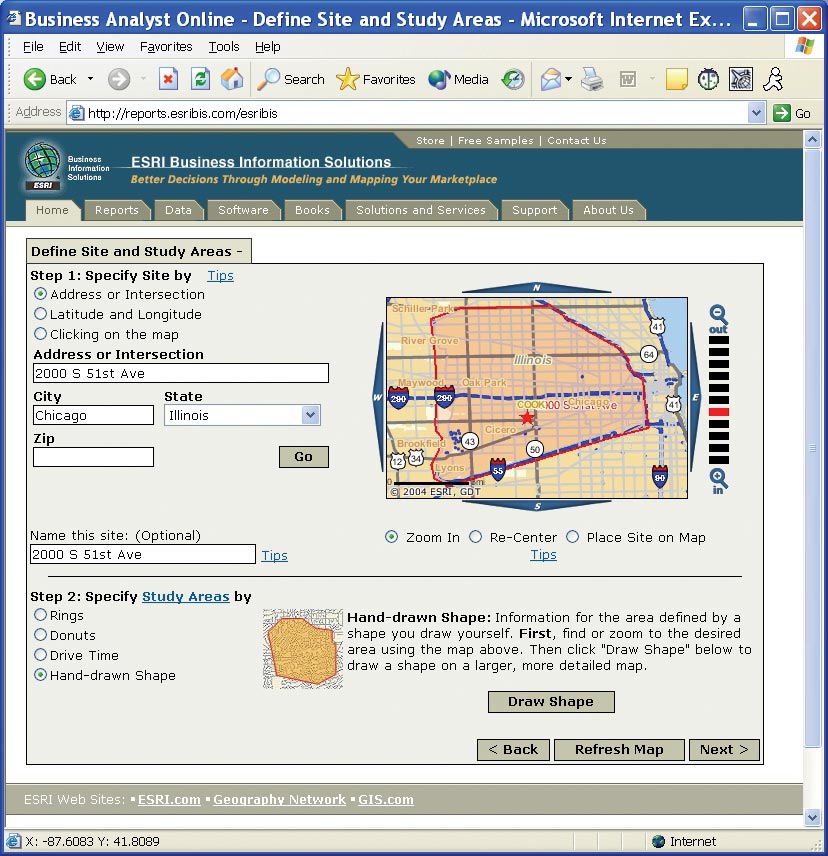Pan the map east arrow
Viewport: 828px width, 856px height.
(695, 397)
